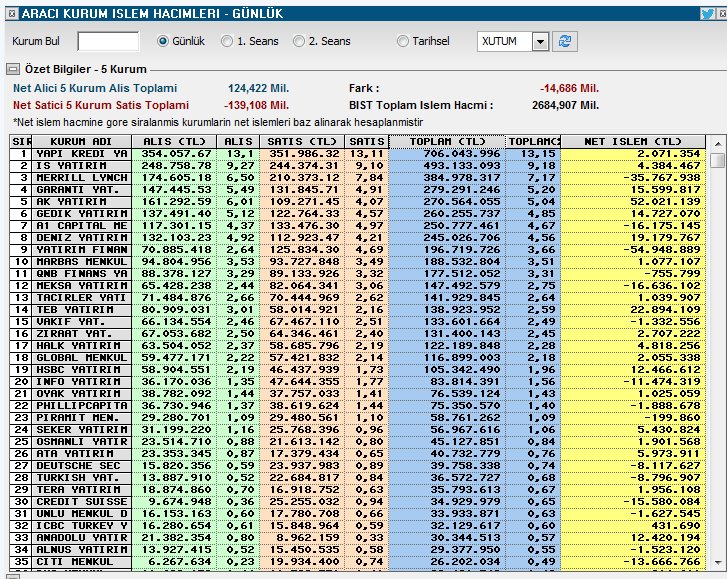Select the YAPI KREDI YA row

[357, 154]
